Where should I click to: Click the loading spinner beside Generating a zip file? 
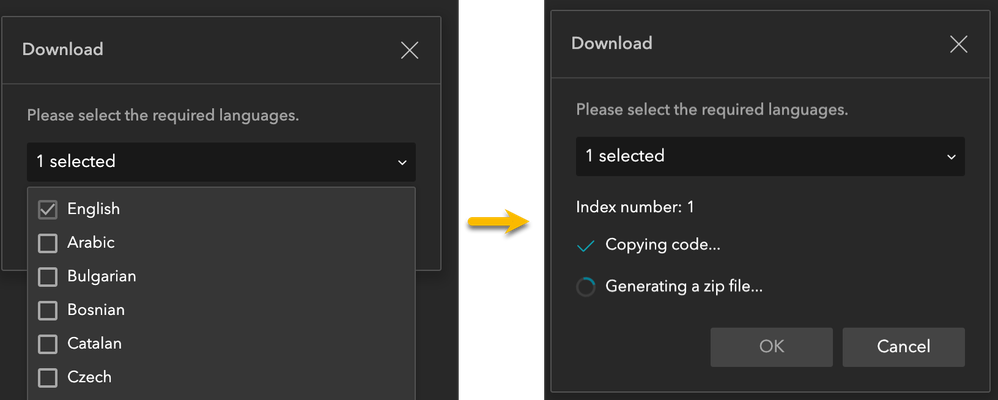pyautogui.click(x=587, y=287)
